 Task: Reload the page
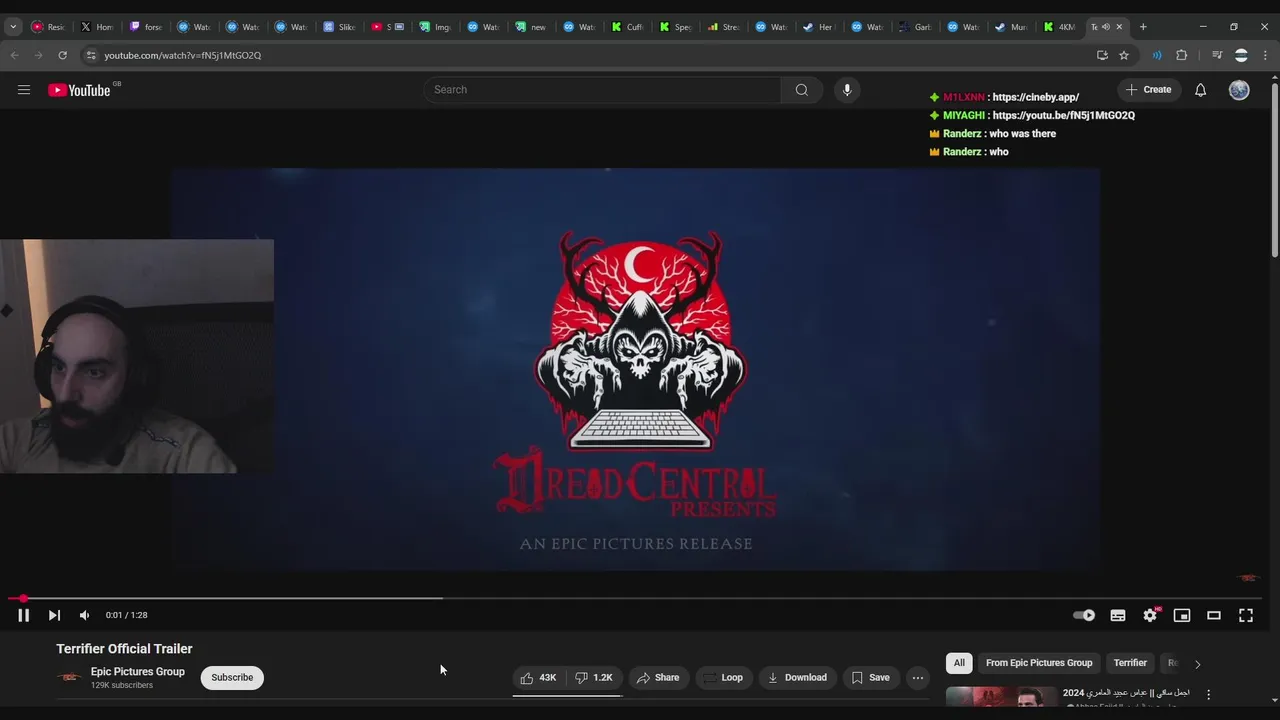(62, 55)
